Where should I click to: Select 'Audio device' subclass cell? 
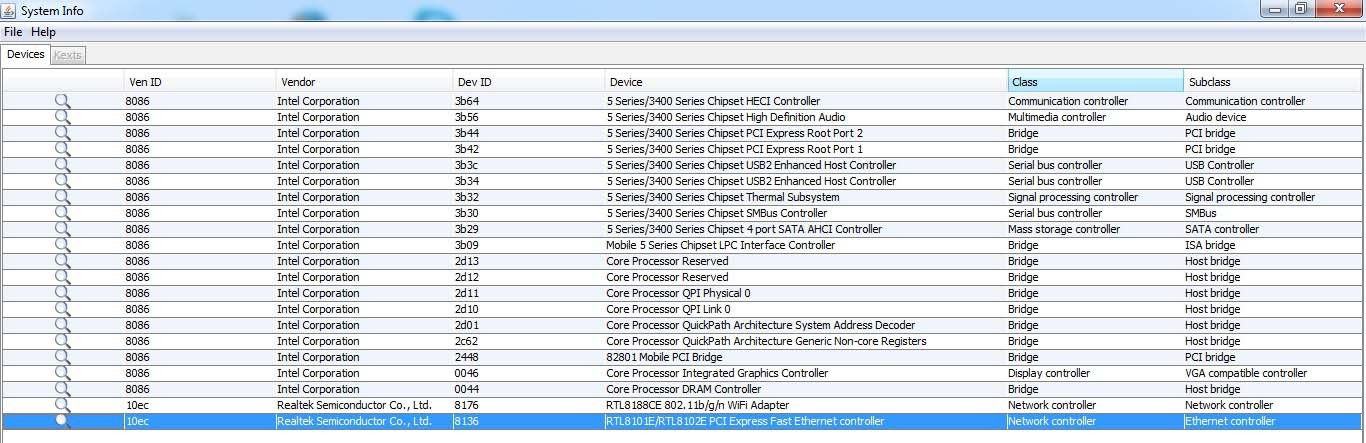coord(1273,117)
